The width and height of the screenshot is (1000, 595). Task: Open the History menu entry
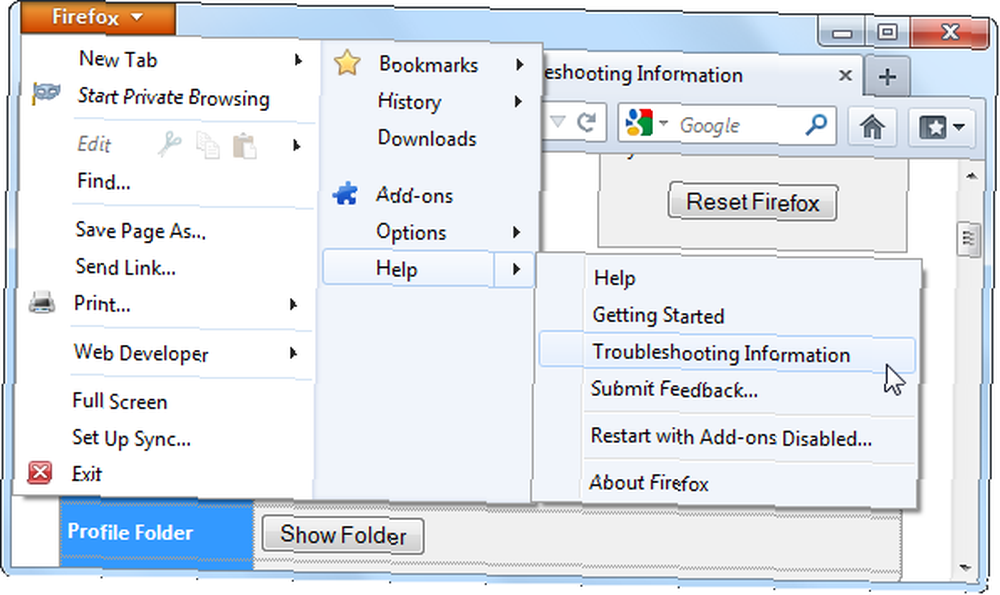(409, 101)
